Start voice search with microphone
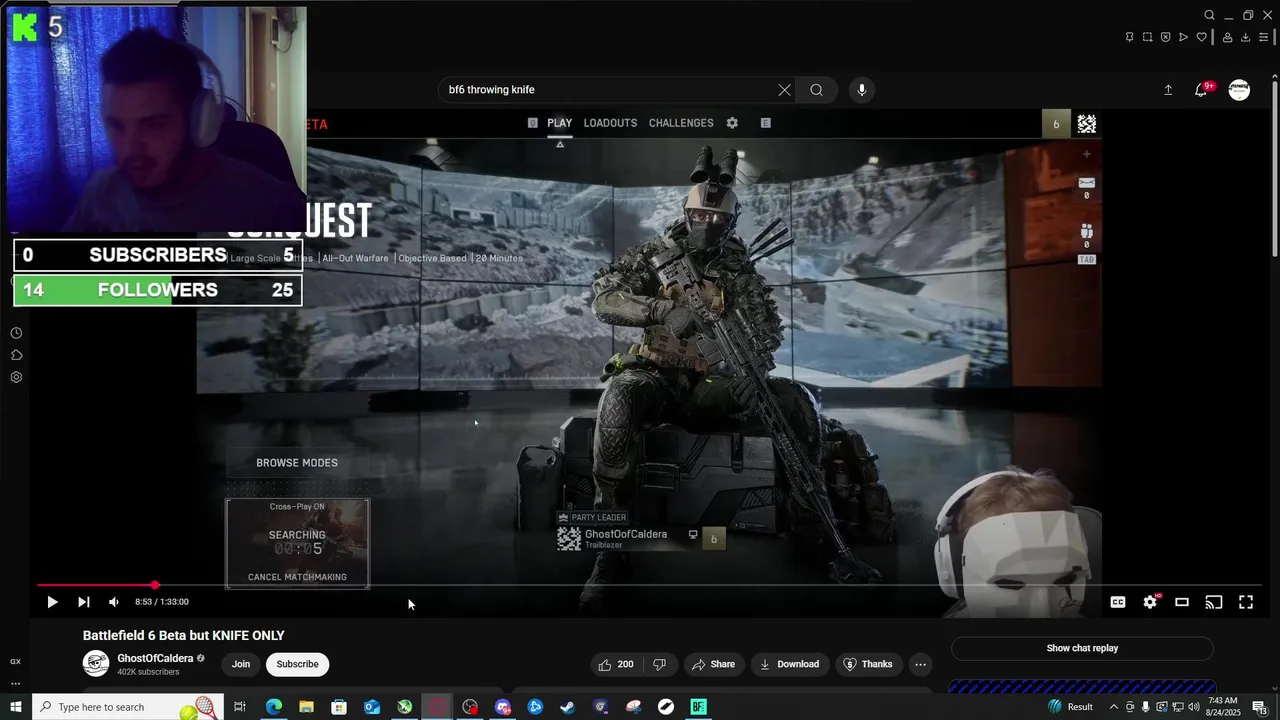The height and width of the screenshot is (720, 1280). click(x=862, y=90)
